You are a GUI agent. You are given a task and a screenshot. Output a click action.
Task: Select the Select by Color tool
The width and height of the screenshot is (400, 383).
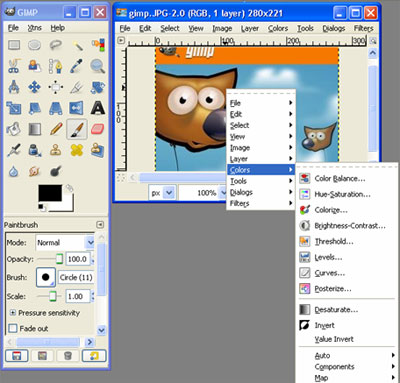pos(98,45)
